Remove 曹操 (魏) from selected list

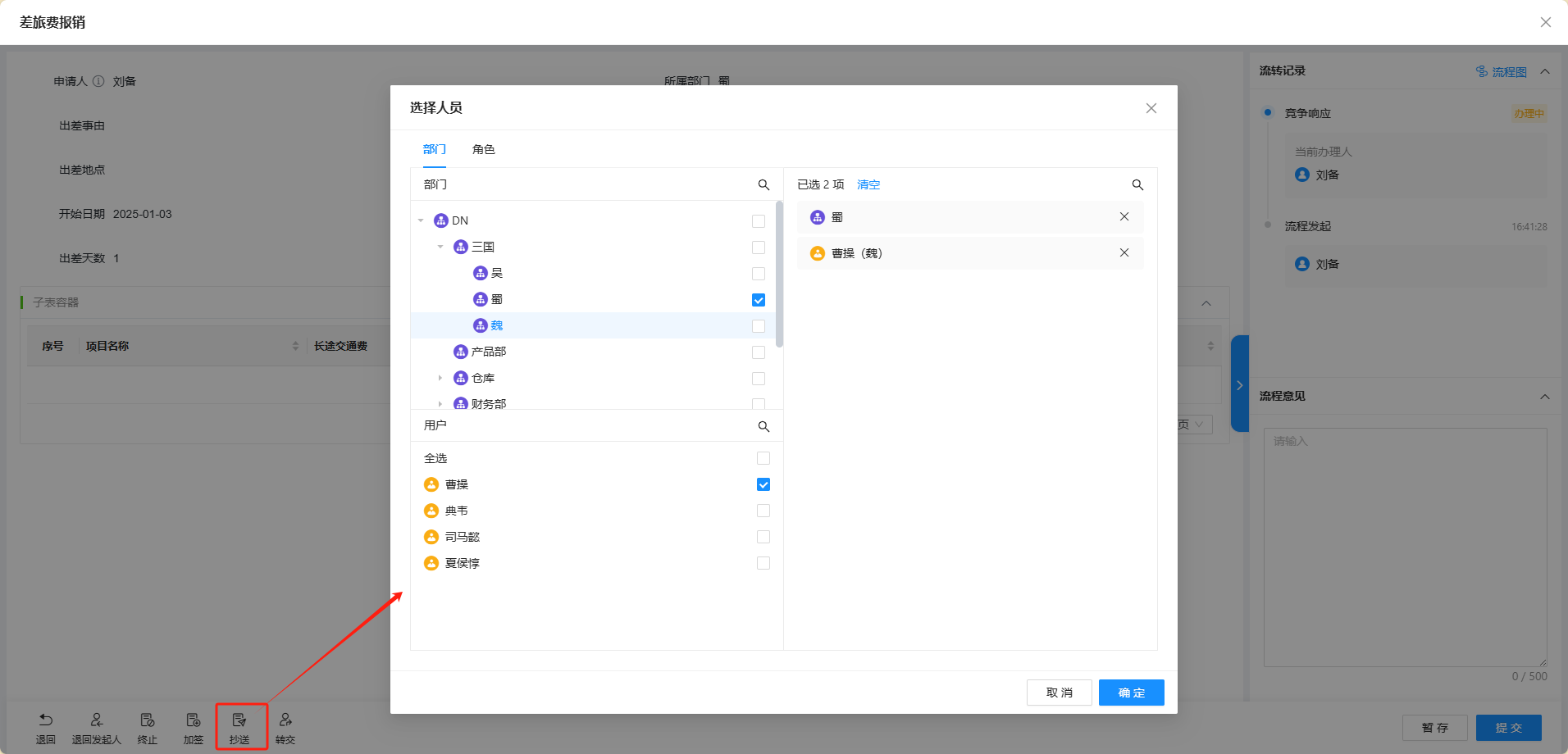(x=1124, y=253)
